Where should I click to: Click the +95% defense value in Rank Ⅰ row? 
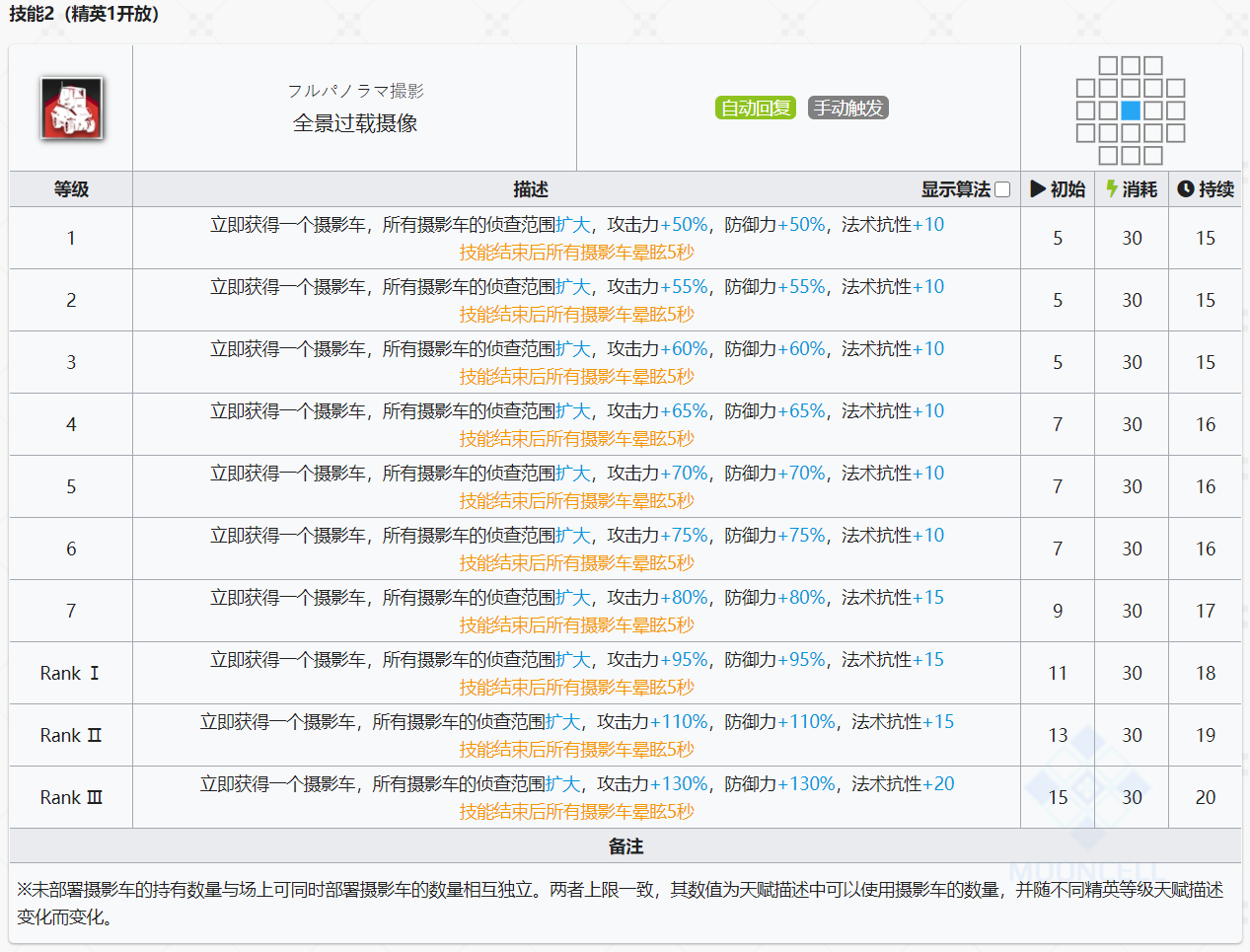(801, 660)
